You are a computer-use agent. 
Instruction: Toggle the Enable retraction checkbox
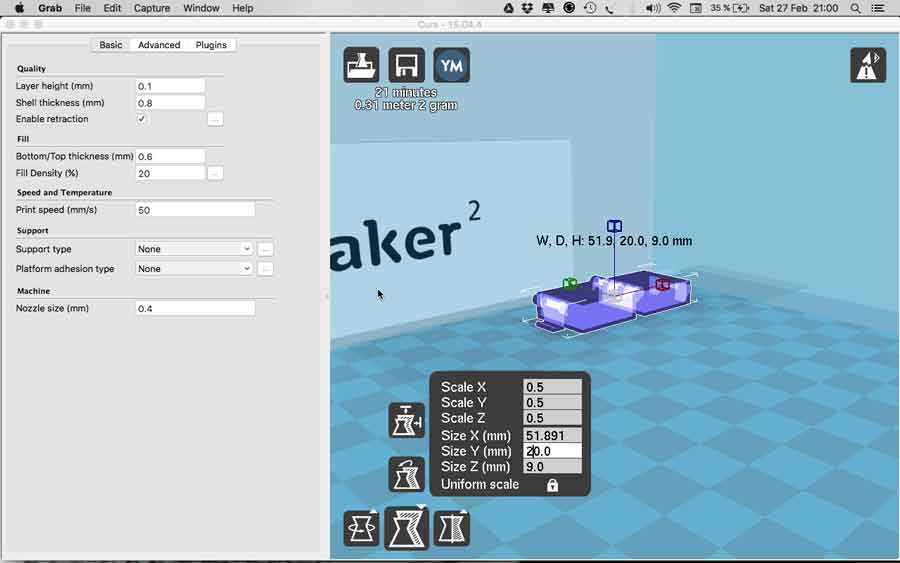point(141,119)
